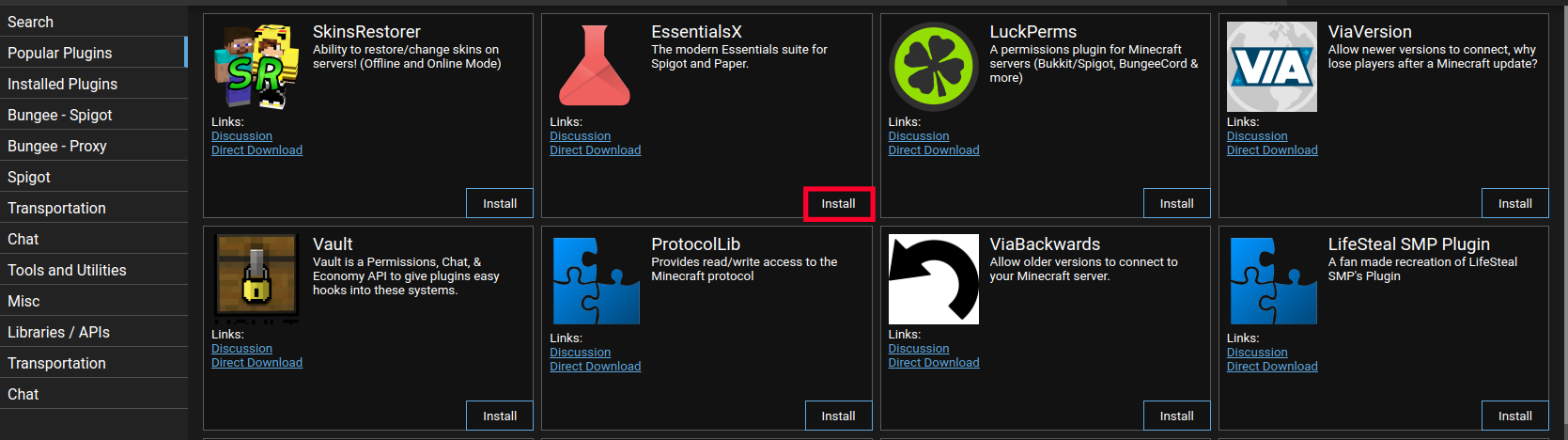Open LuckPerms Discussion link
This screenshot has width=1568, height=440.
pyautogui.click(x=919, y=136)
